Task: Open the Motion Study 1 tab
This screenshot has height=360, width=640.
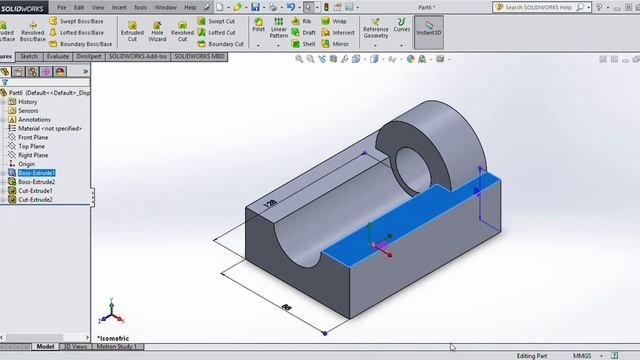Action: coord(117,347)
